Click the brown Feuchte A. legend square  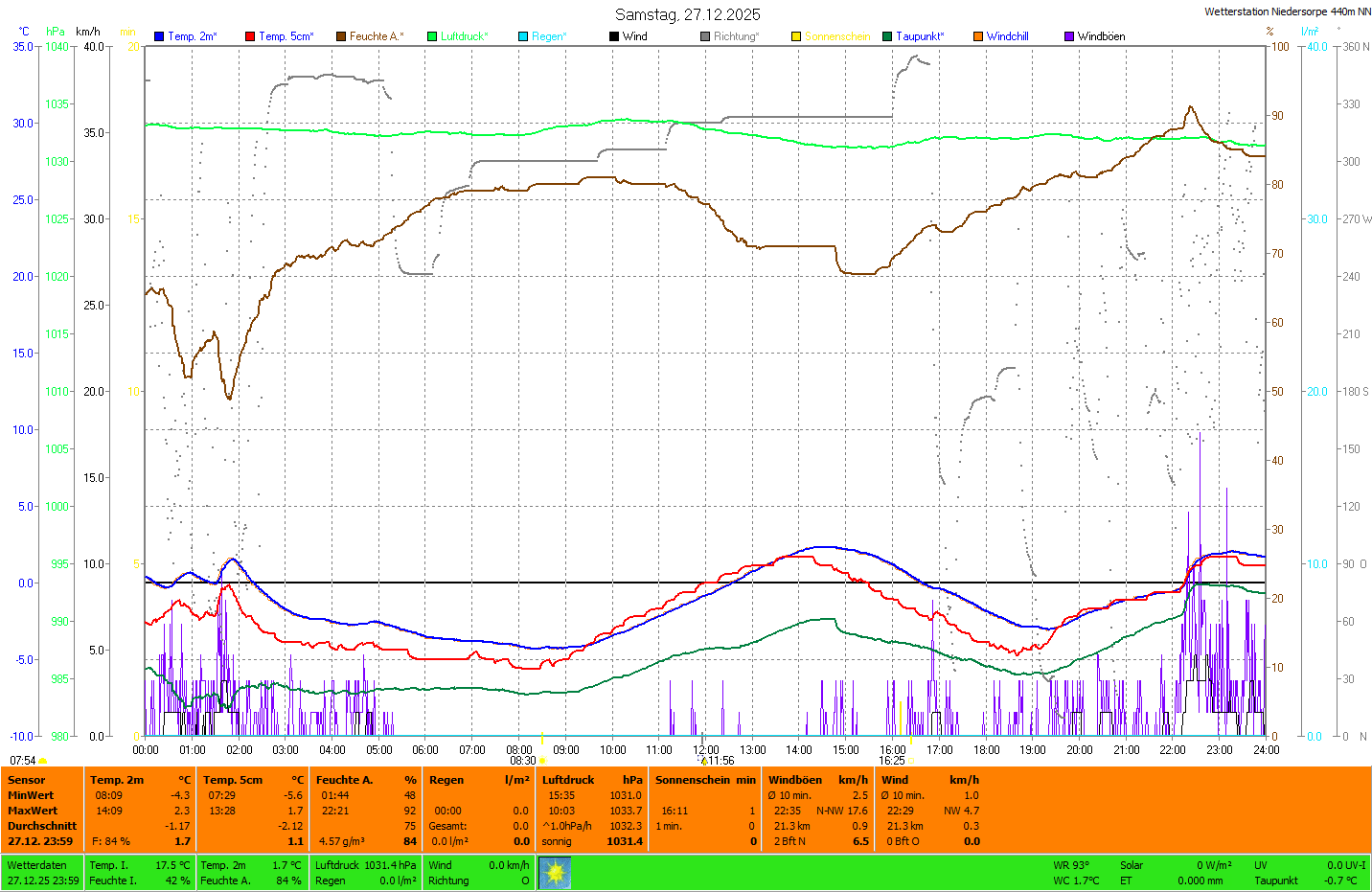[341, 36]
